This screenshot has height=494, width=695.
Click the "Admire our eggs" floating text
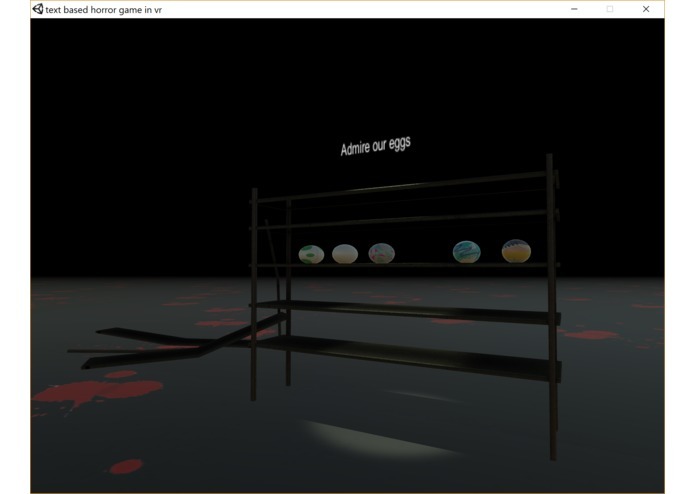[x=375, y=146]
